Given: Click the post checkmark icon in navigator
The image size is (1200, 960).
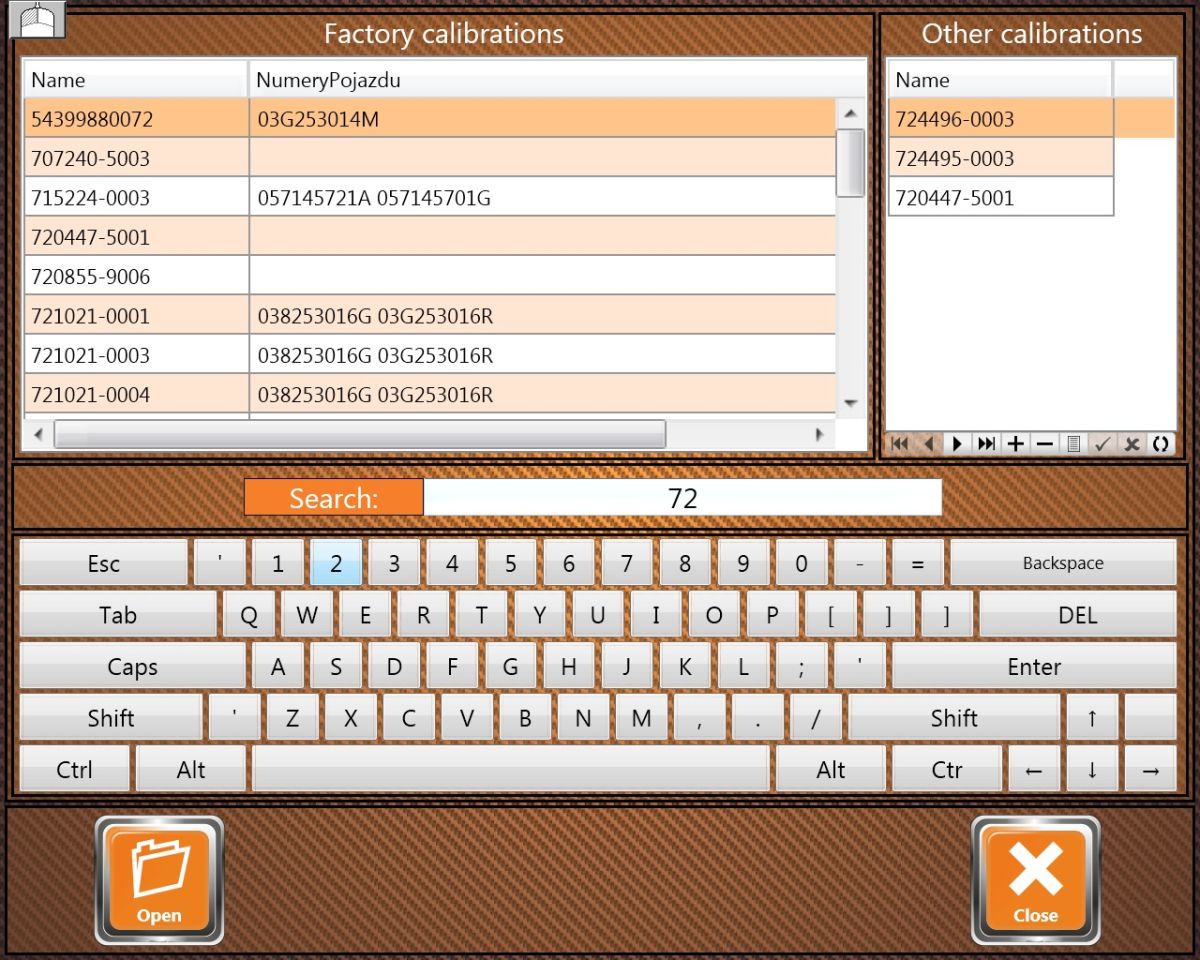Looking at the screenshot, I should (1102, 444).
